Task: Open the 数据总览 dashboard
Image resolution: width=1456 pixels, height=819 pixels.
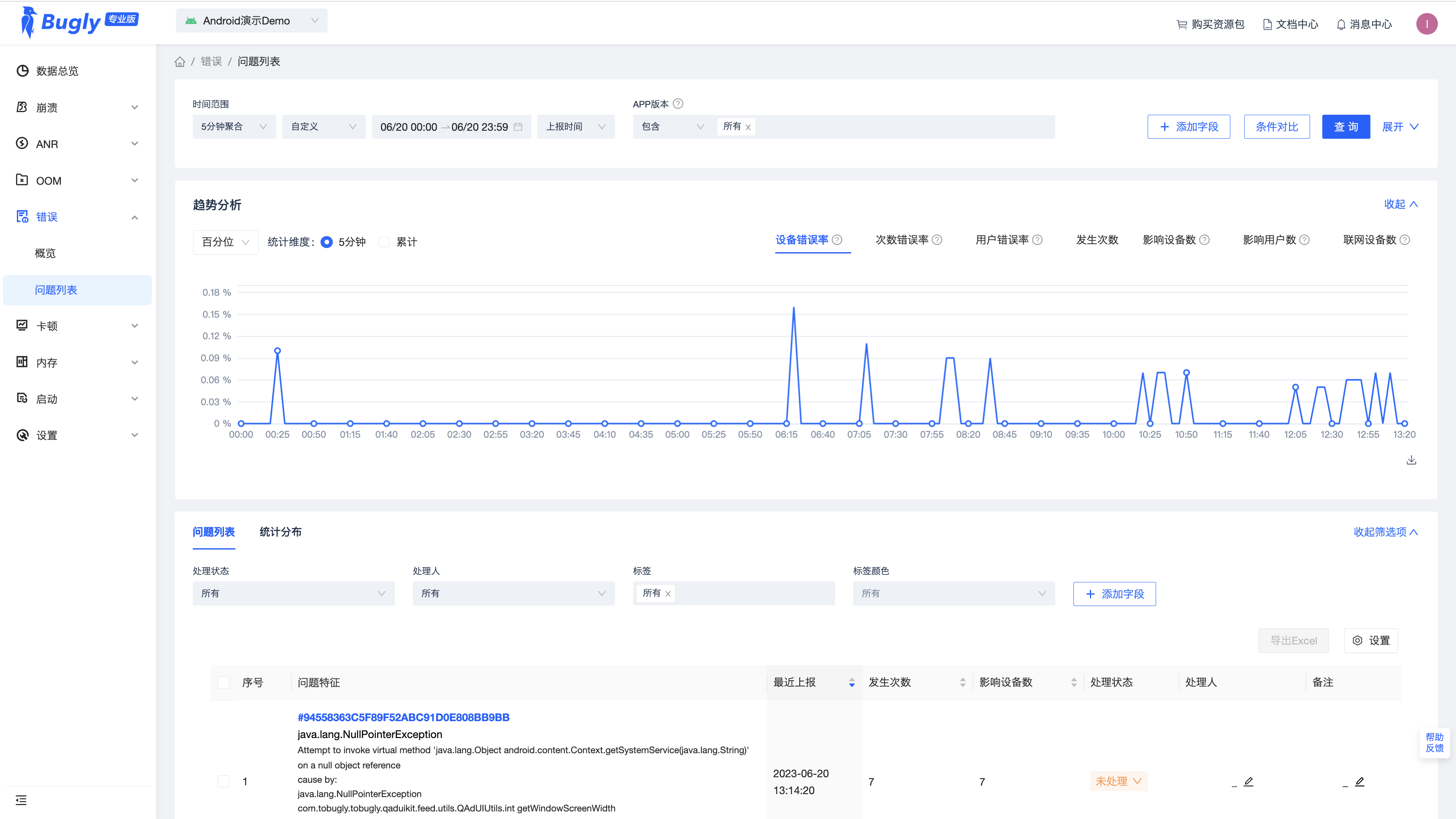Action: (57, 71)
